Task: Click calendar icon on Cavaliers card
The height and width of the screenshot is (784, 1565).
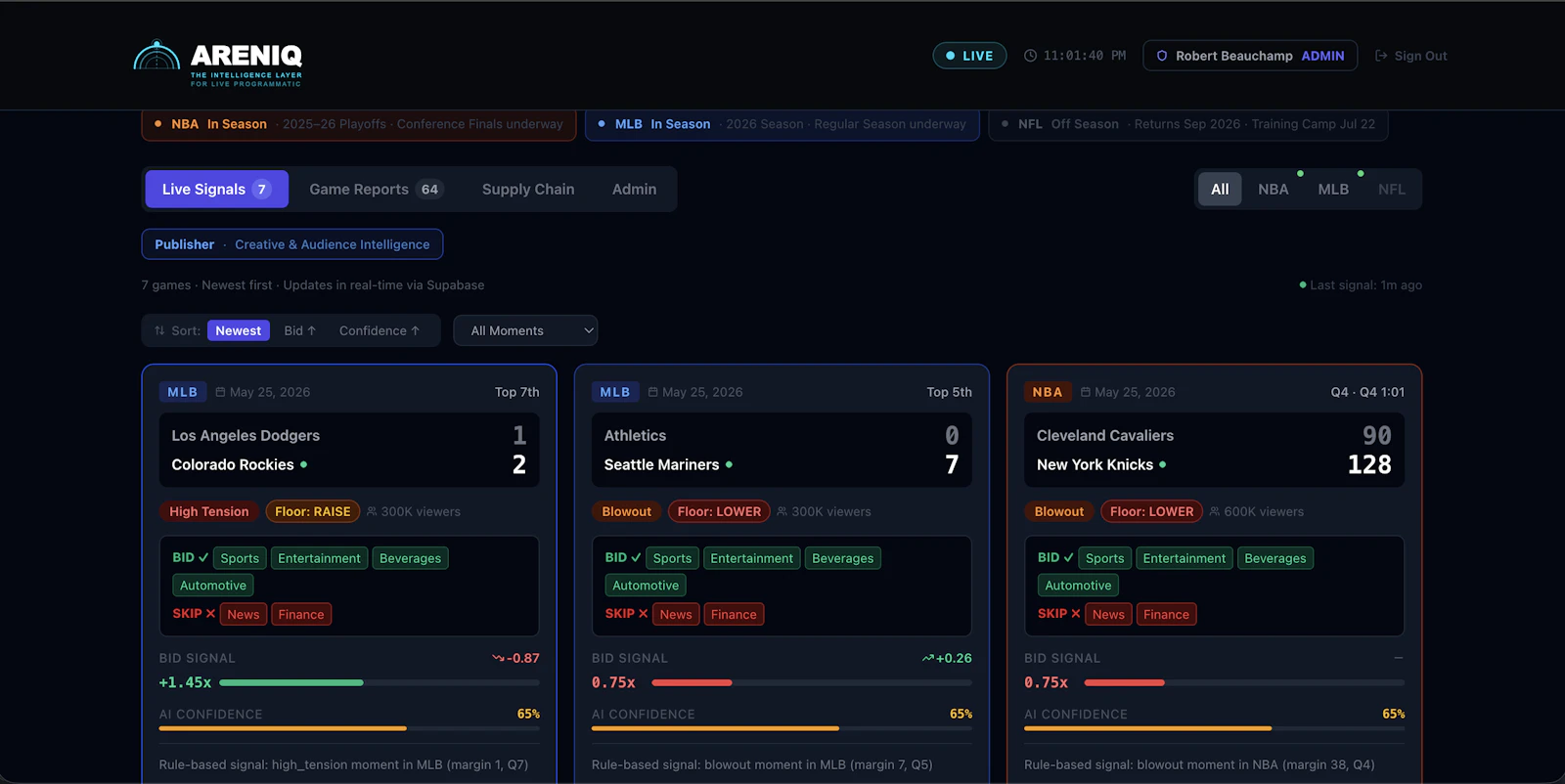Action: pos(1086,392)
